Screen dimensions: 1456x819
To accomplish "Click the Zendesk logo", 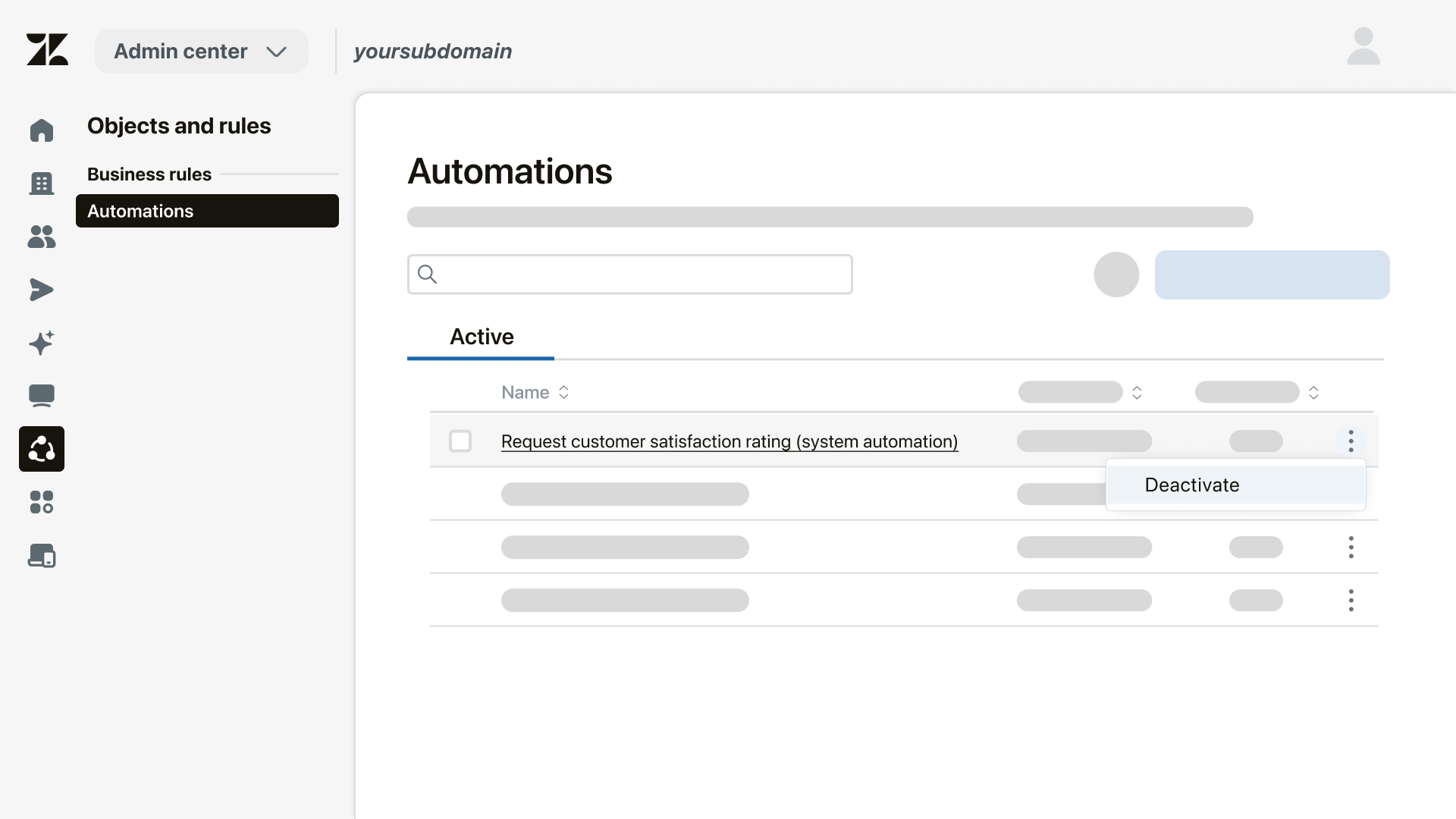I will click(x=47, y=50).
